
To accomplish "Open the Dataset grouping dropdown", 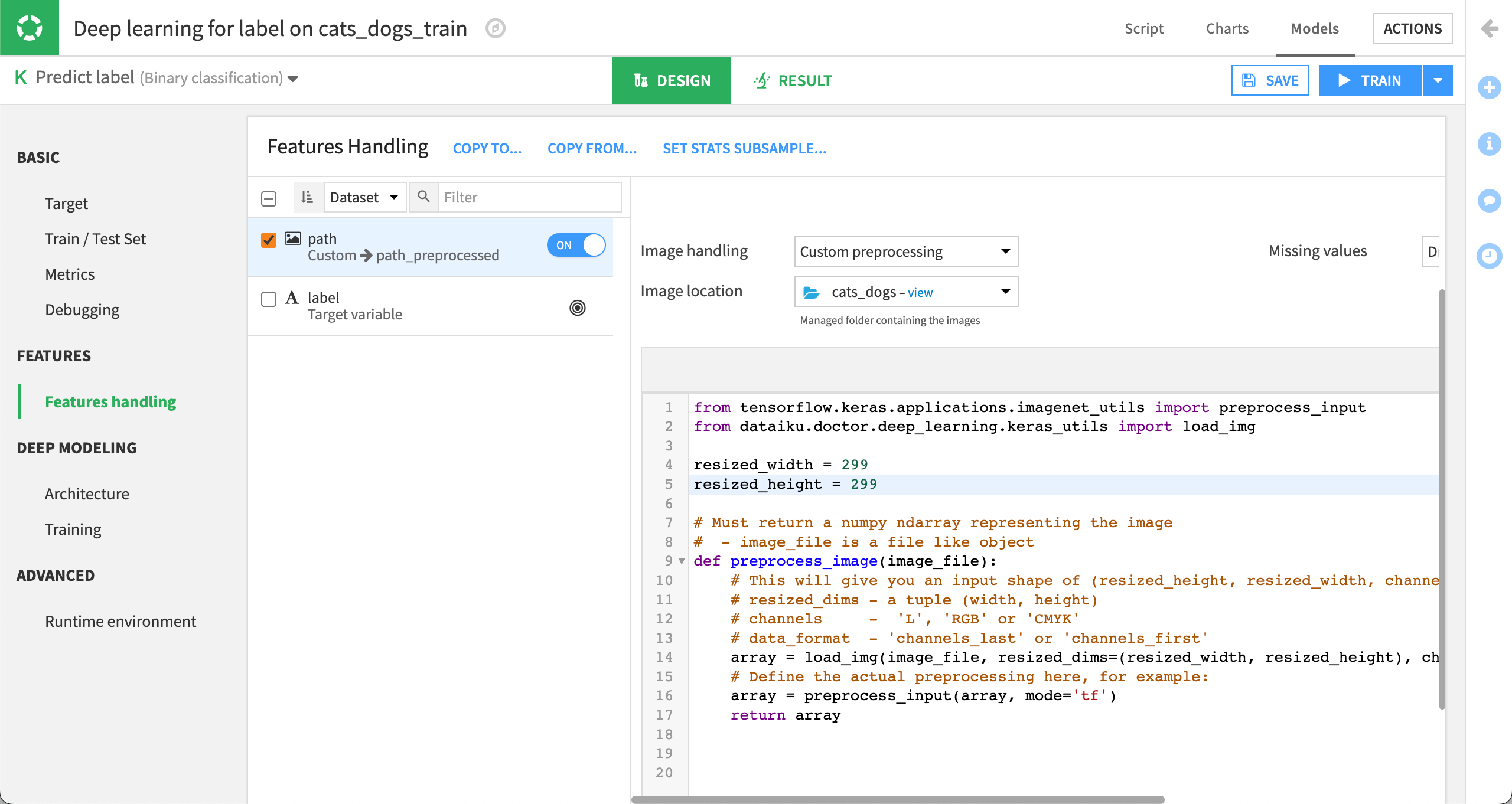I will click(x=365, y=197).
